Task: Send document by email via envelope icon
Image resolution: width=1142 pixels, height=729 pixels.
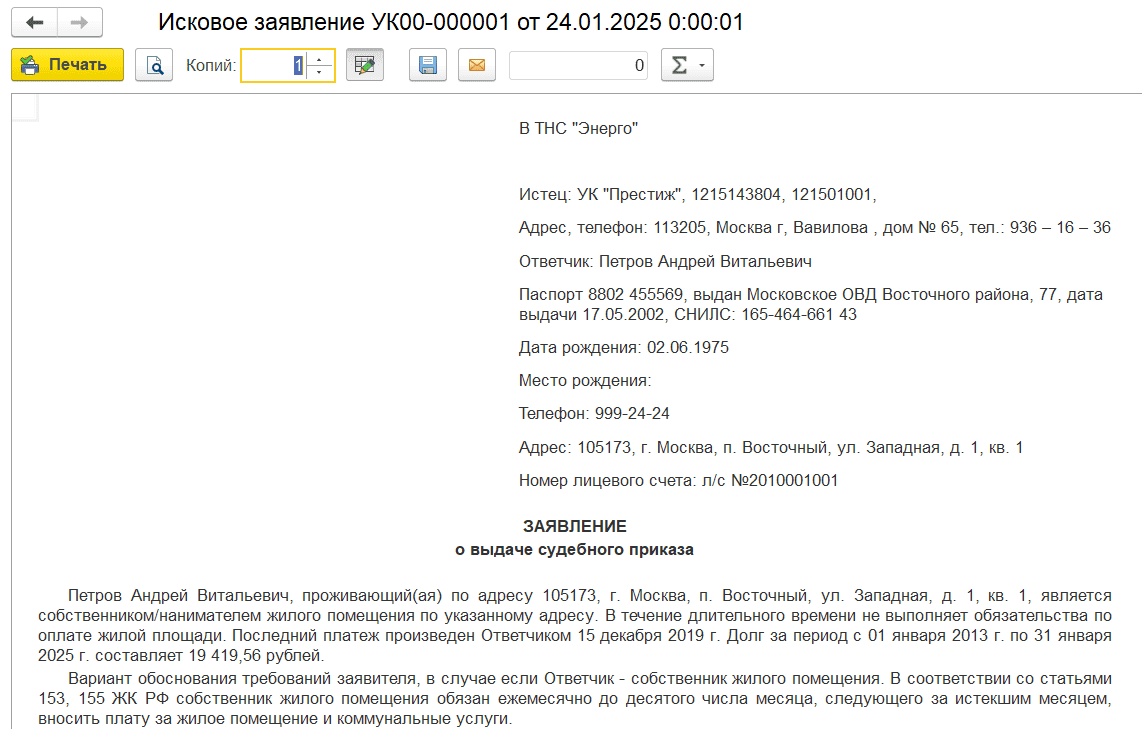Action: [x=477, y=64]
